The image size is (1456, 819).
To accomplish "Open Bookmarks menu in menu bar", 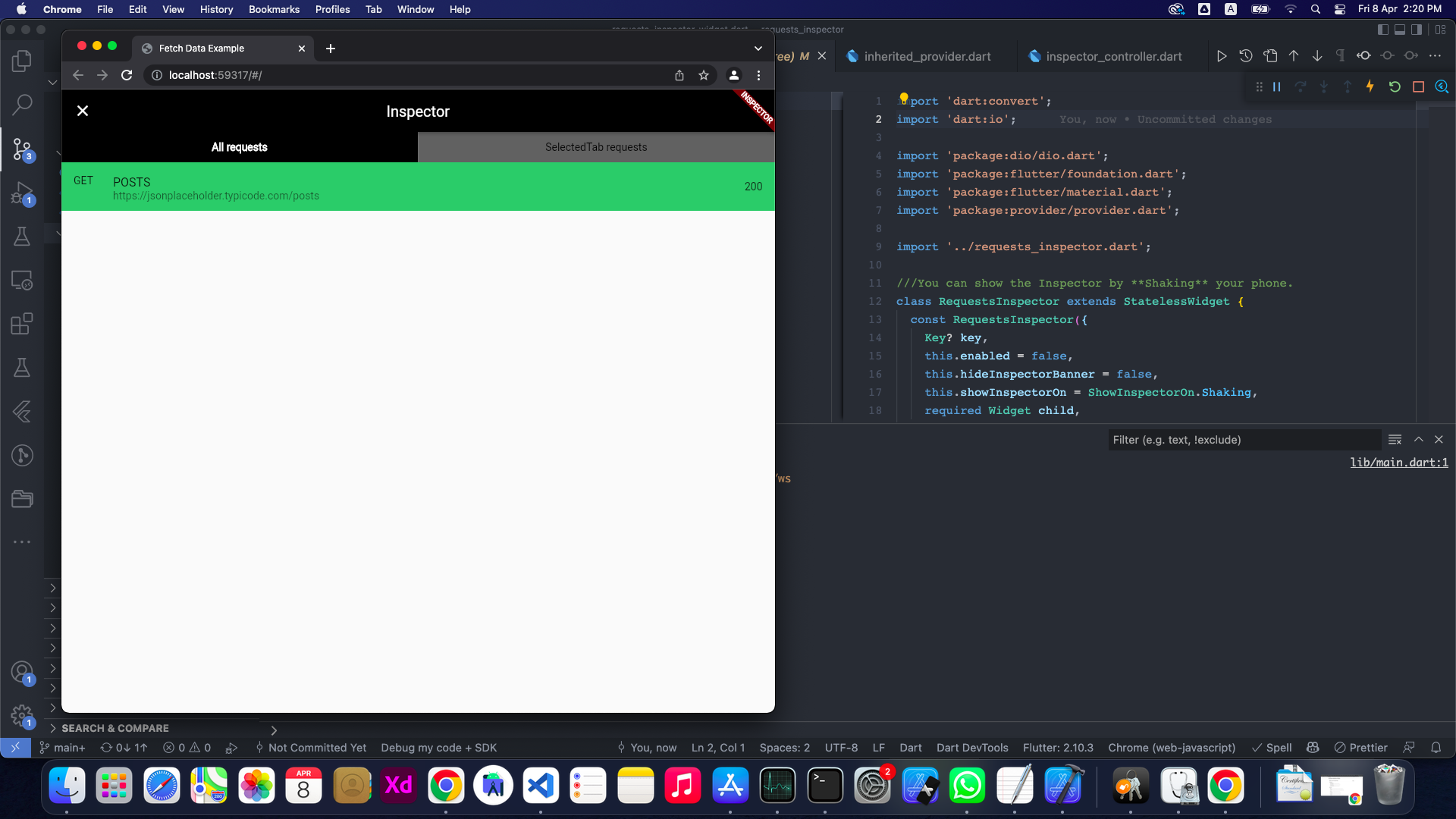I will pyautogui.click(x=274, y=9).
